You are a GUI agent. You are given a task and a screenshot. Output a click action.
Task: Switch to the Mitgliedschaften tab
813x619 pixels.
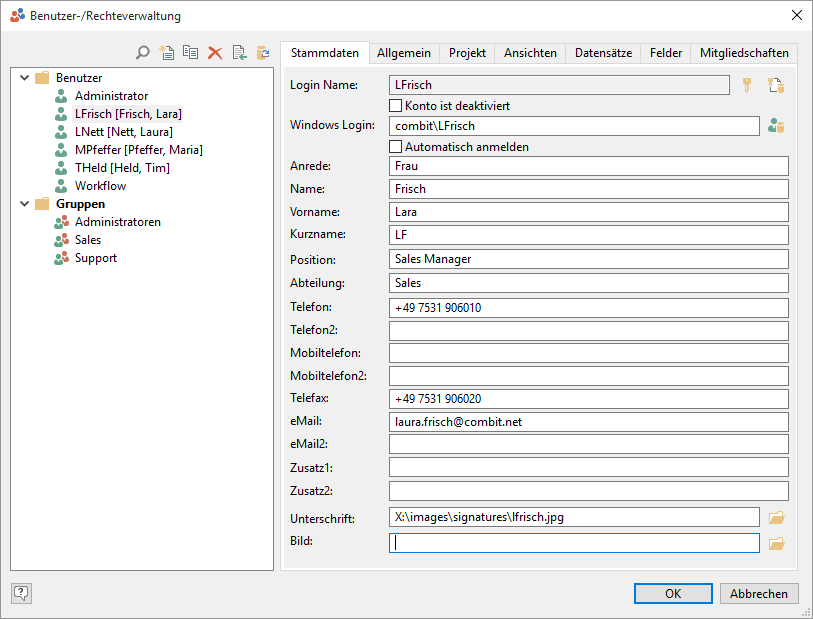coord(743,53)
